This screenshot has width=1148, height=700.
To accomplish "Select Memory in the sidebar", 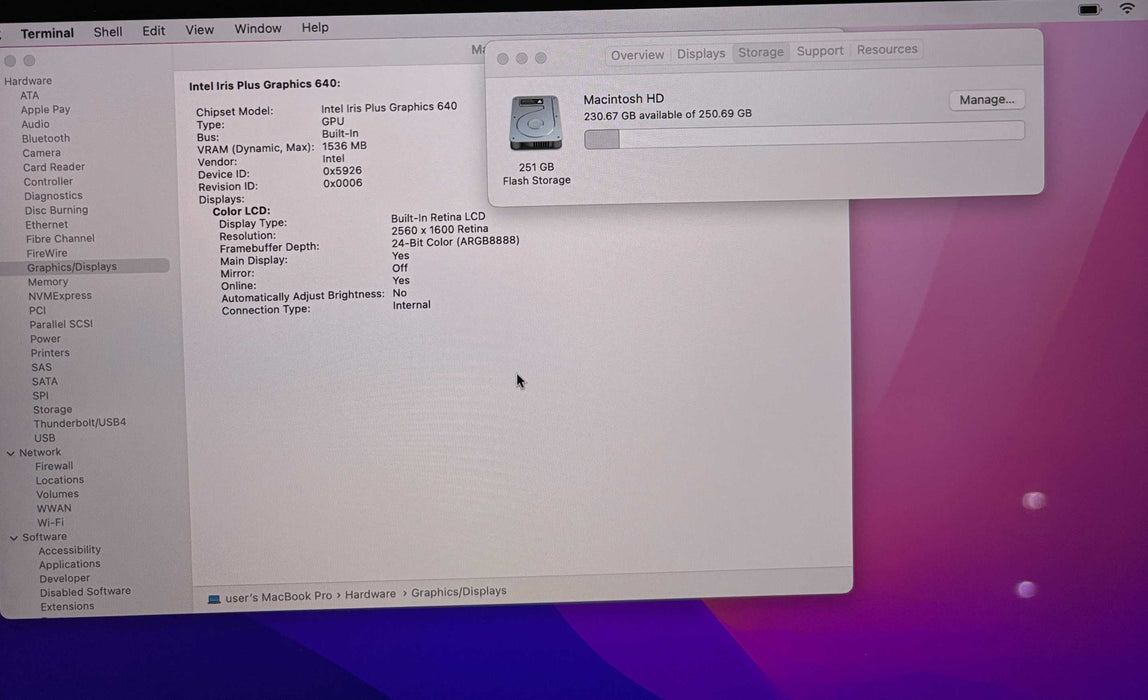I will click(x=48, y=282).
